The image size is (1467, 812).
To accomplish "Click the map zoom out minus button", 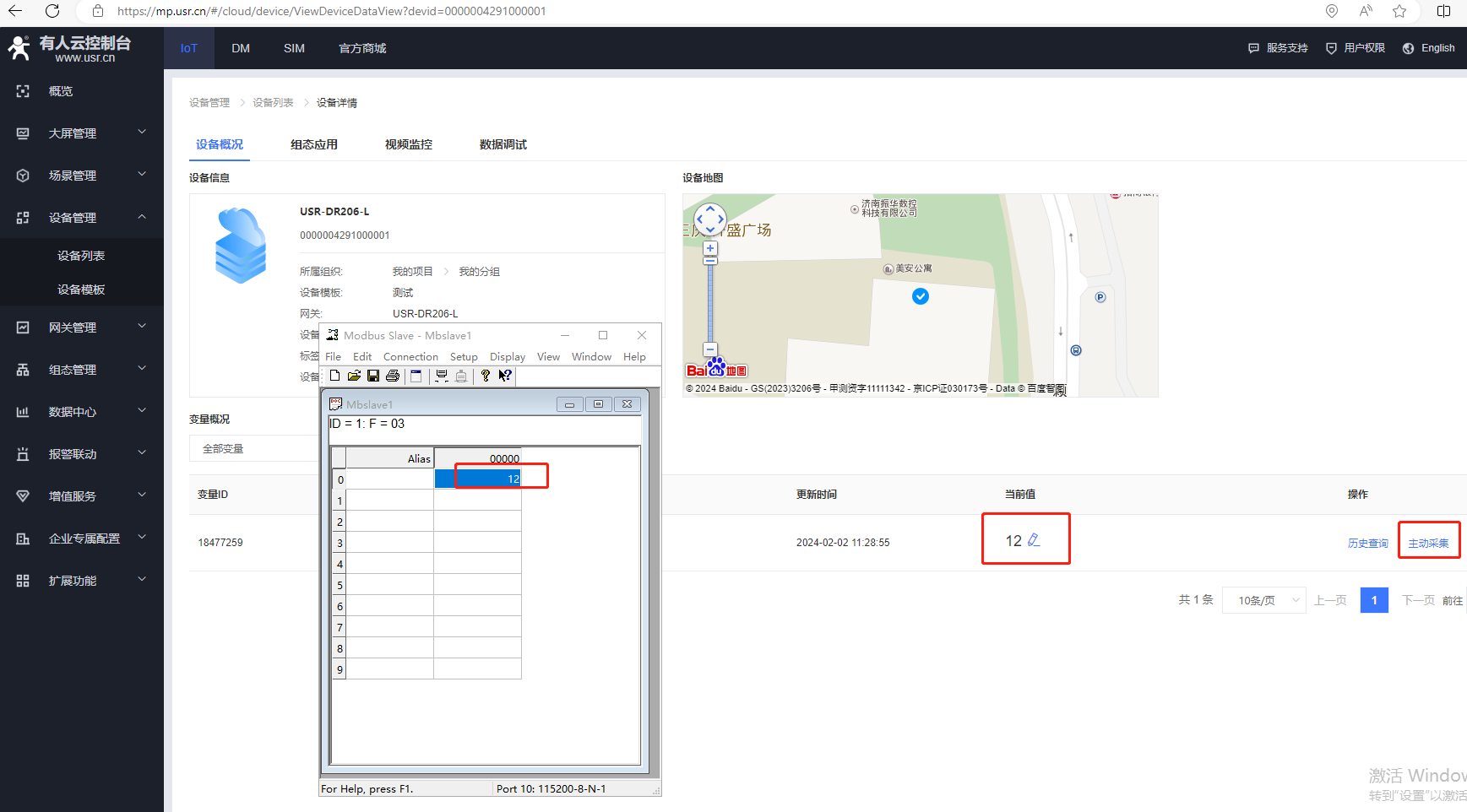I will [x=710, y=349].
